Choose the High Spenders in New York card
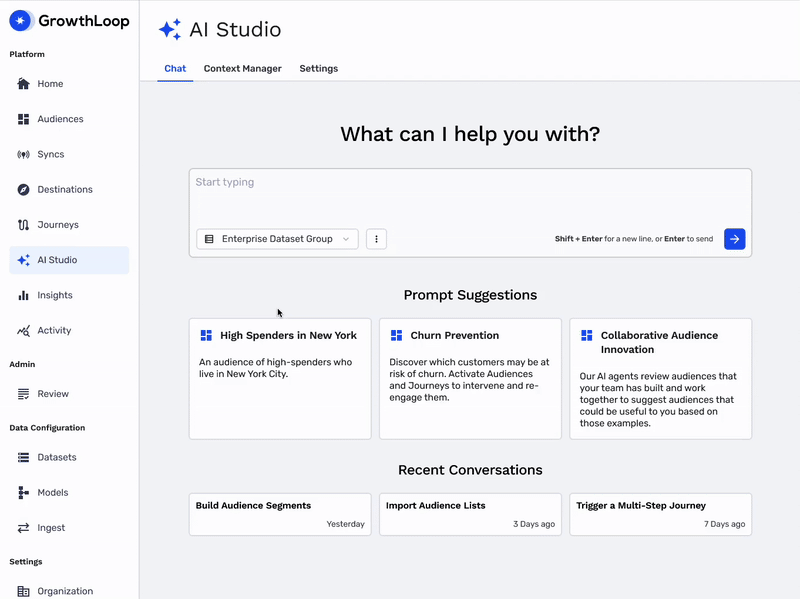The height and width of the screenshot is (599, 800). tap(280, 378)
